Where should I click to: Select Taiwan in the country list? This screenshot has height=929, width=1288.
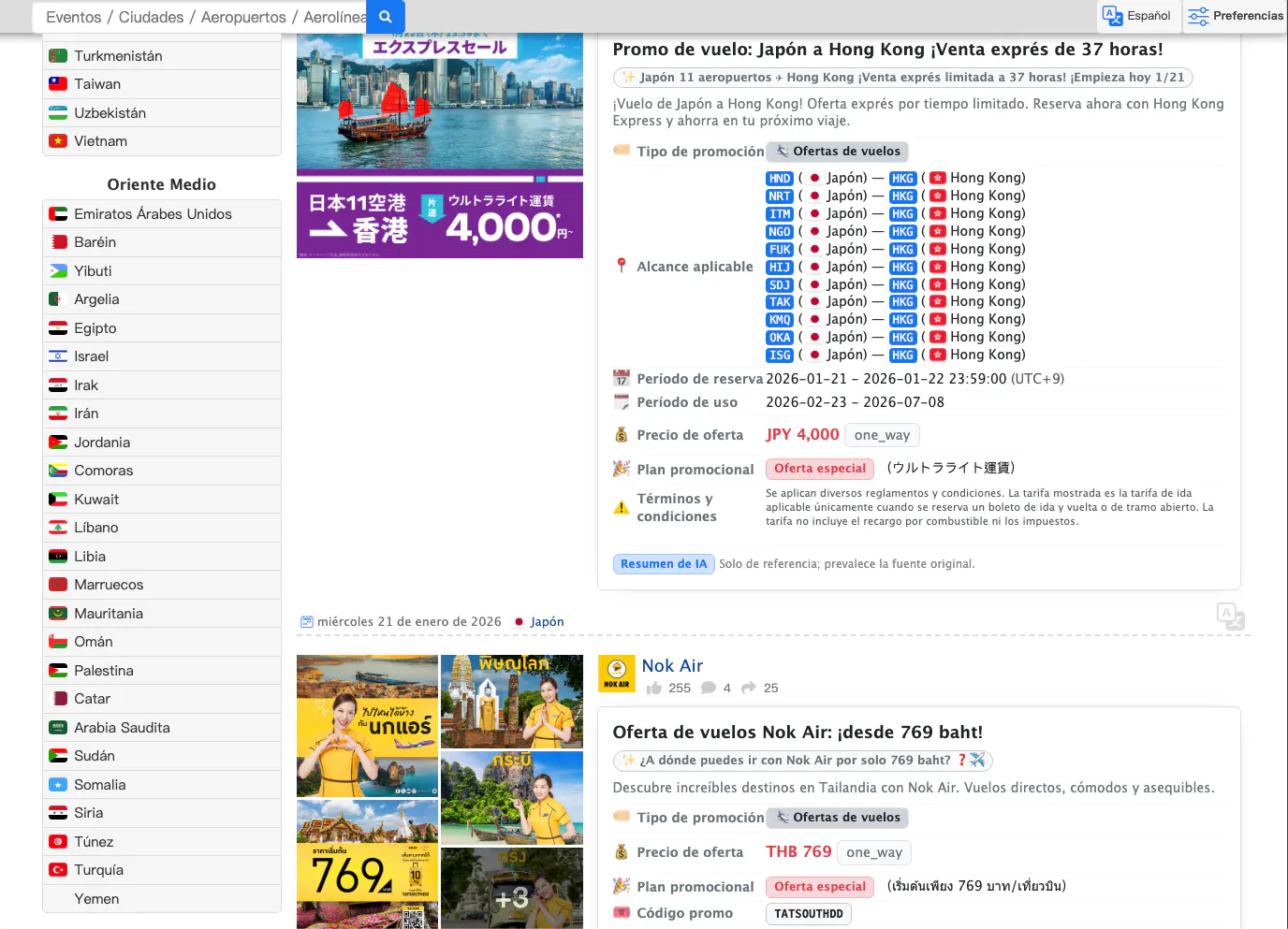point(162,84)
